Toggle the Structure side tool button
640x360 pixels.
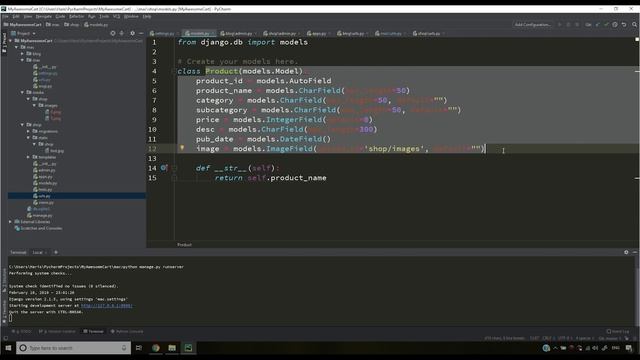click(x=4, y=279)
